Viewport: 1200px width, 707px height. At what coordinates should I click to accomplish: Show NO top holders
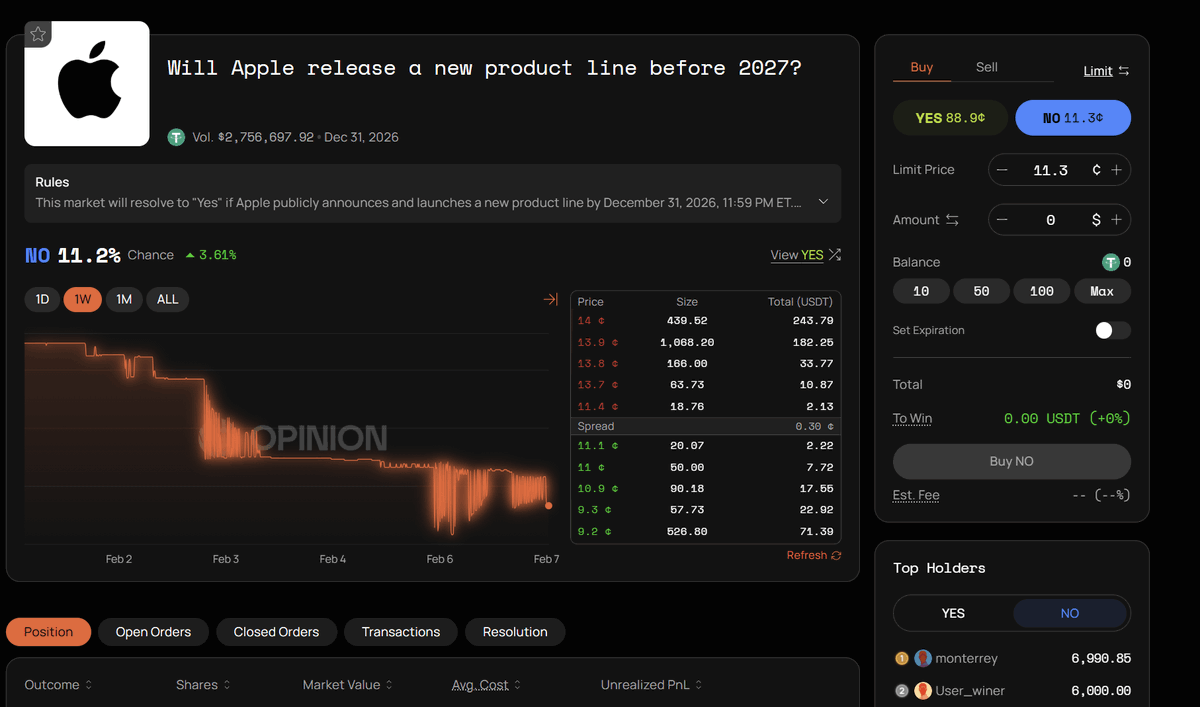click(x=1070, y=613)
